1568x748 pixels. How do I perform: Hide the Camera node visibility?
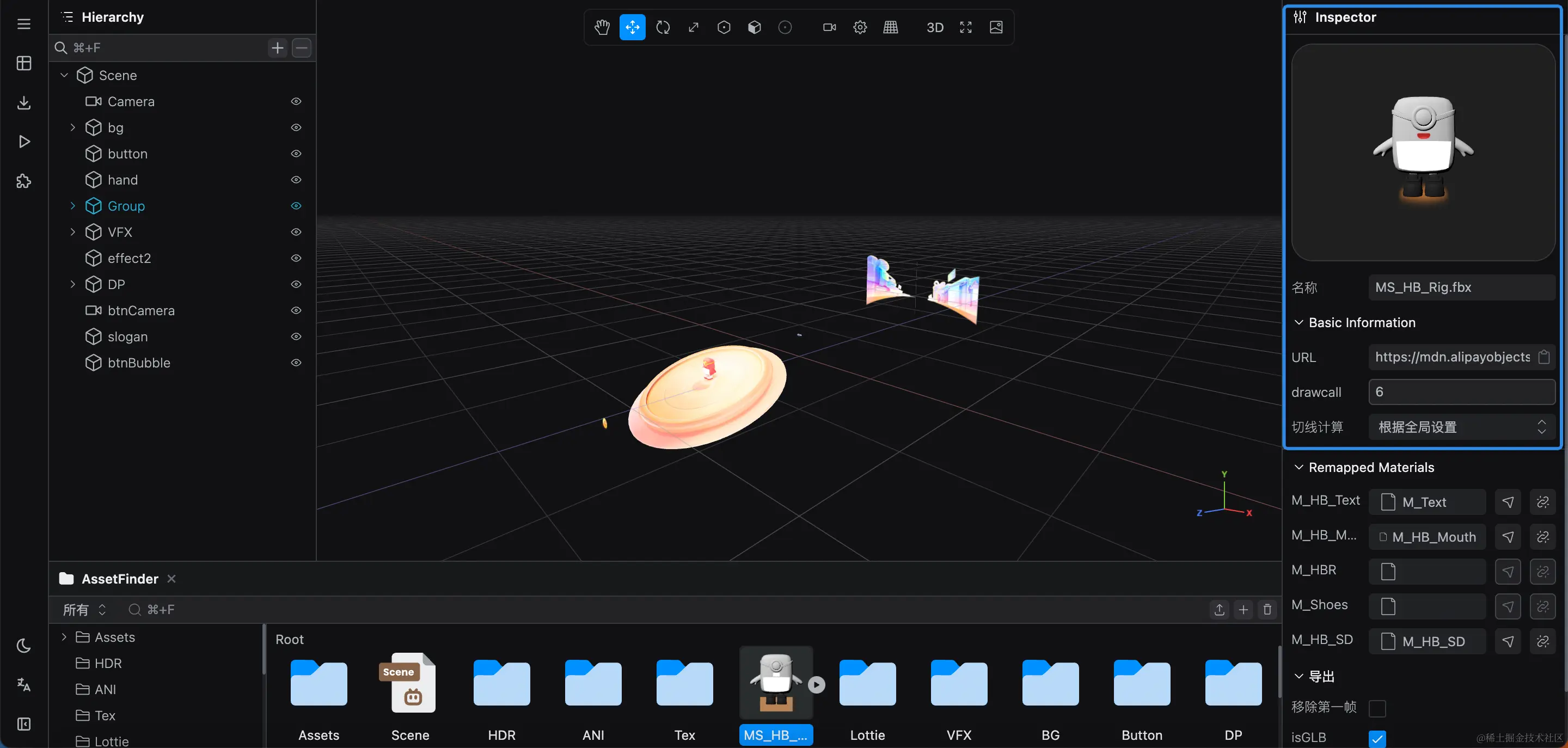296,102
